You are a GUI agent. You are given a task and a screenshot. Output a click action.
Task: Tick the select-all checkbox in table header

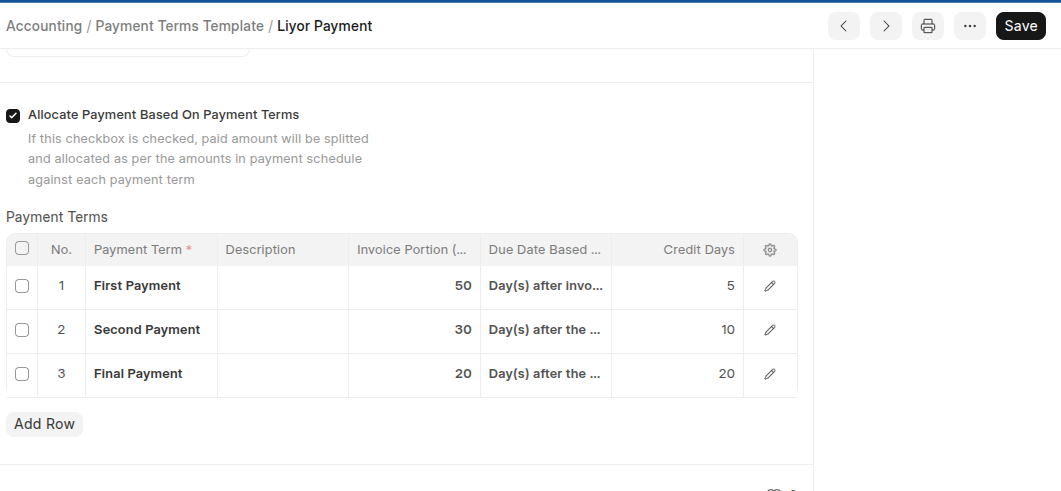tap(22, 249)
